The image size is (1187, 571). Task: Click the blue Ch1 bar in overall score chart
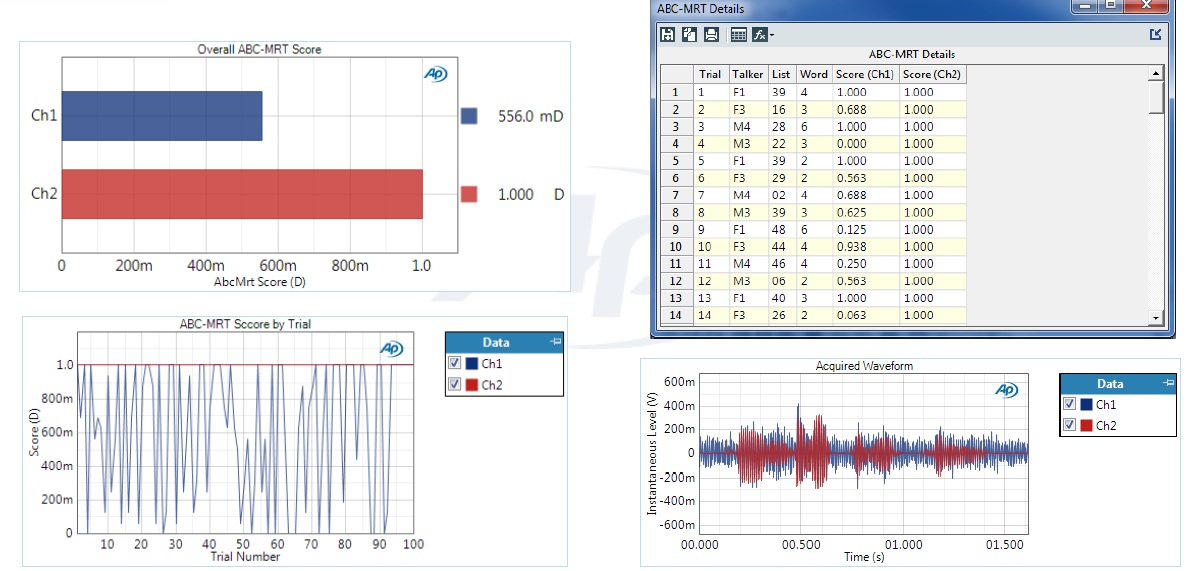161,116
